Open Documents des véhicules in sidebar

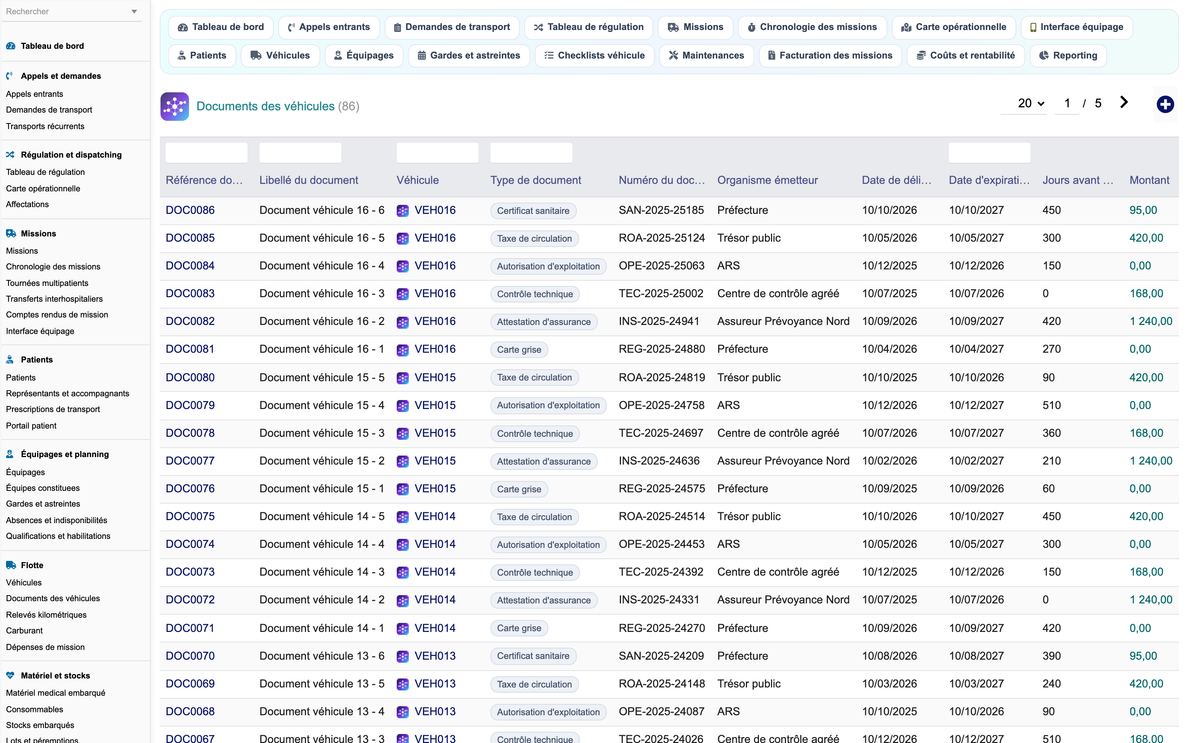click(x=53, y=598)
